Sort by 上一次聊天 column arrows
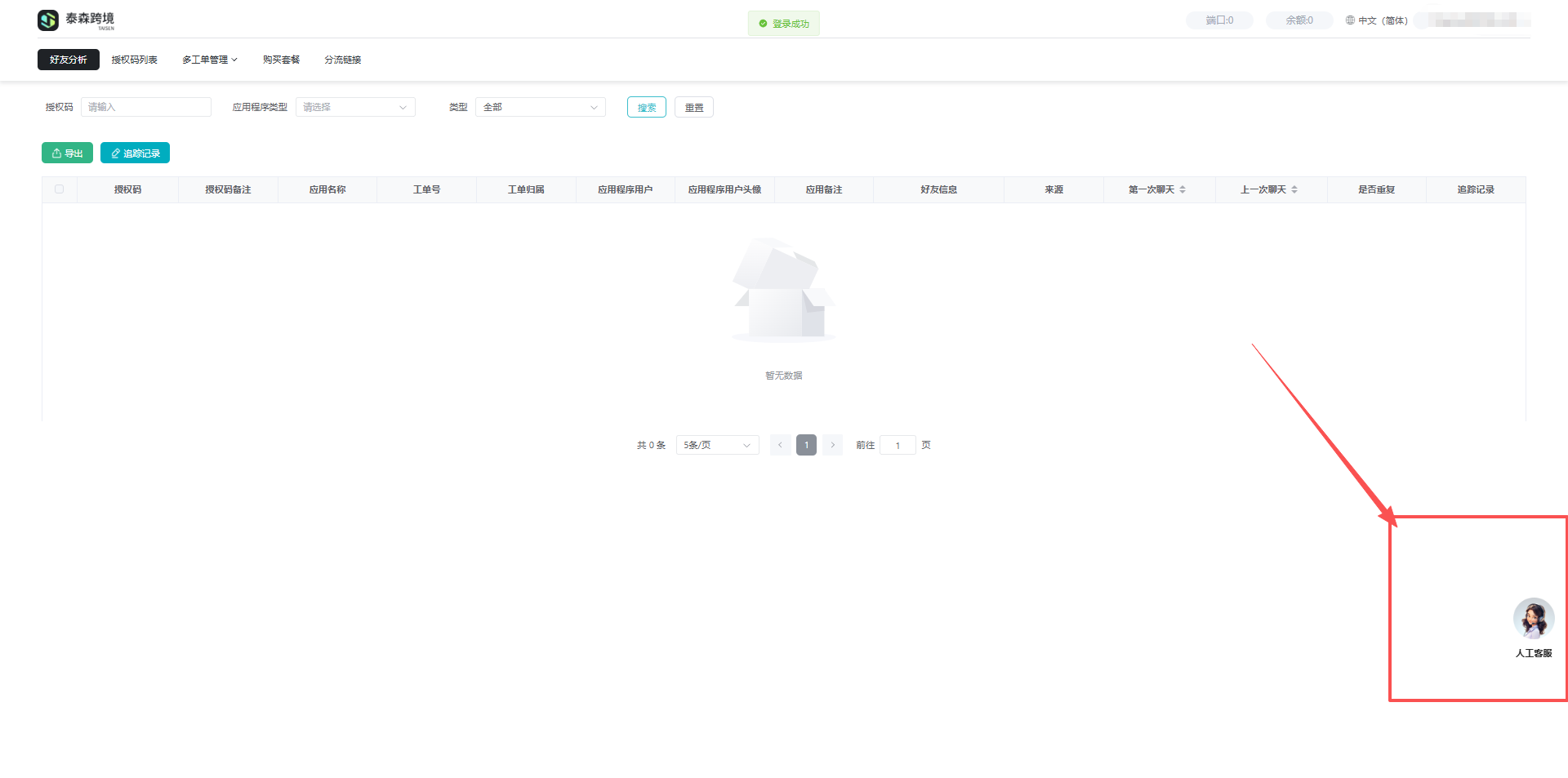The image size is (1568, 778). tap(1294, 189)
